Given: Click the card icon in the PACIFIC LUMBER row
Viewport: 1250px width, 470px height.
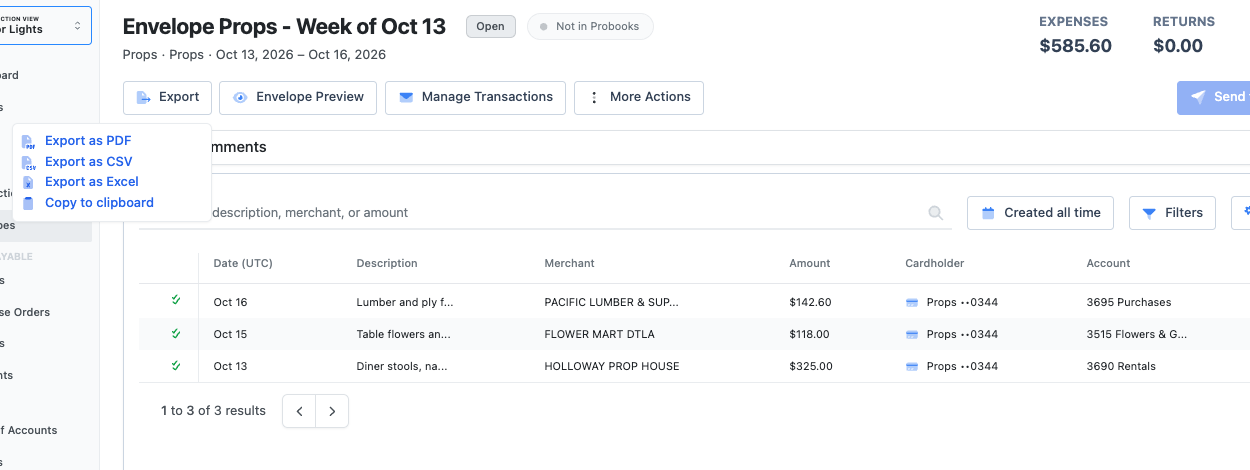Looking at the screenshot, I should point(912,302).
